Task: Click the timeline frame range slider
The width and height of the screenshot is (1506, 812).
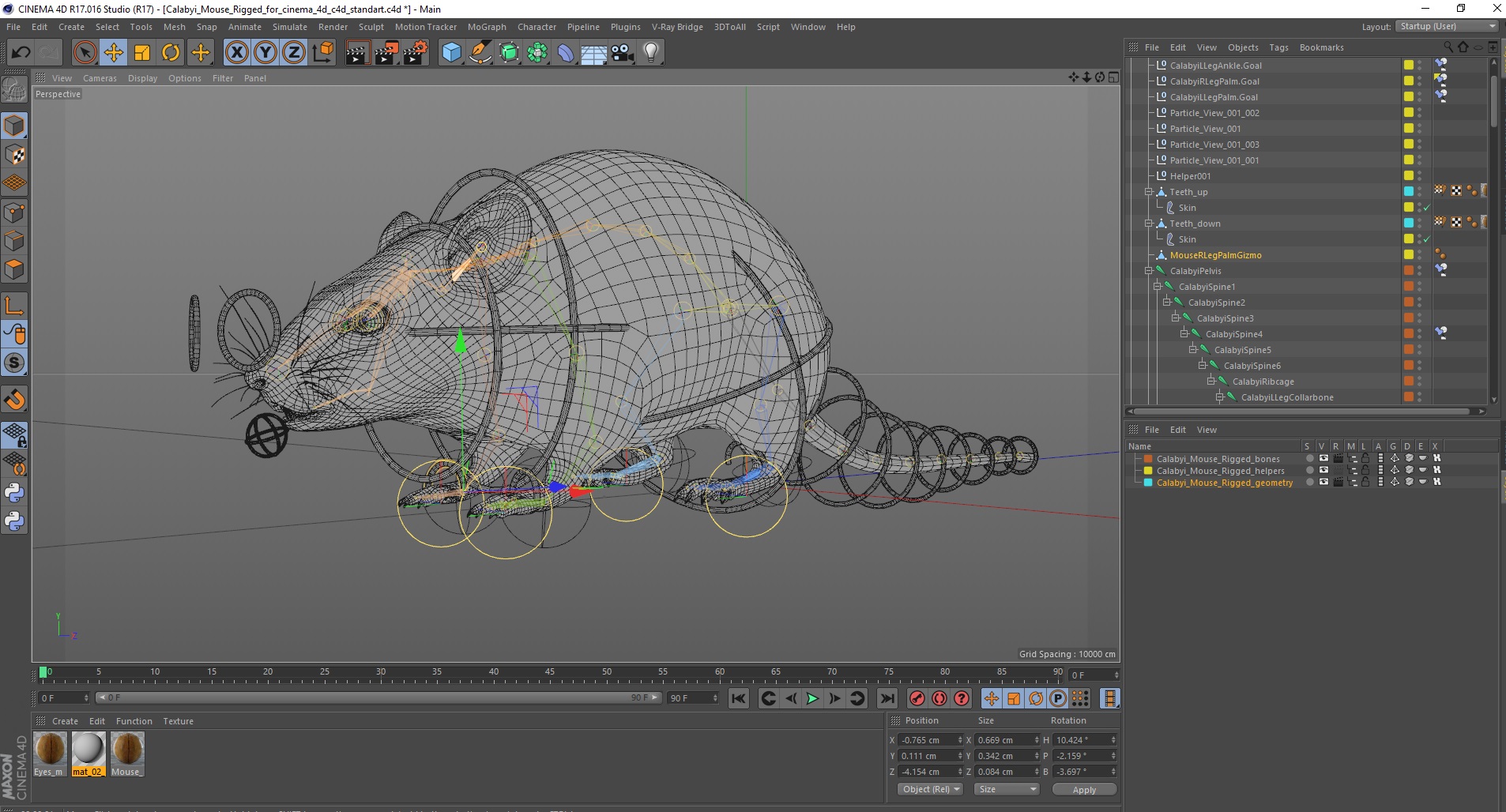Action: (378, 698)
